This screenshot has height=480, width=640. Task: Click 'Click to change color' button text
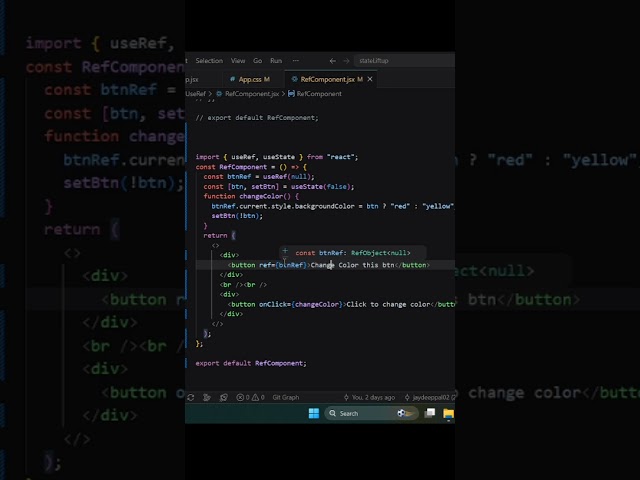click(x=388, y=304)
